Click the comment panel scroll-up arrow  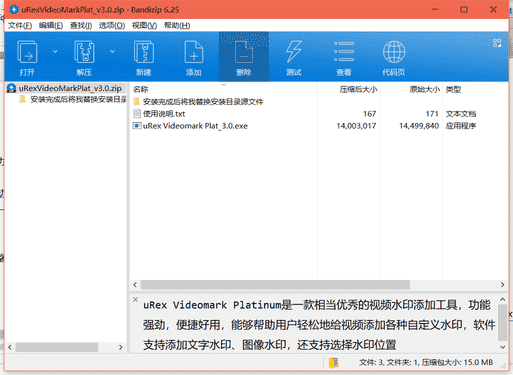(503, 300)
